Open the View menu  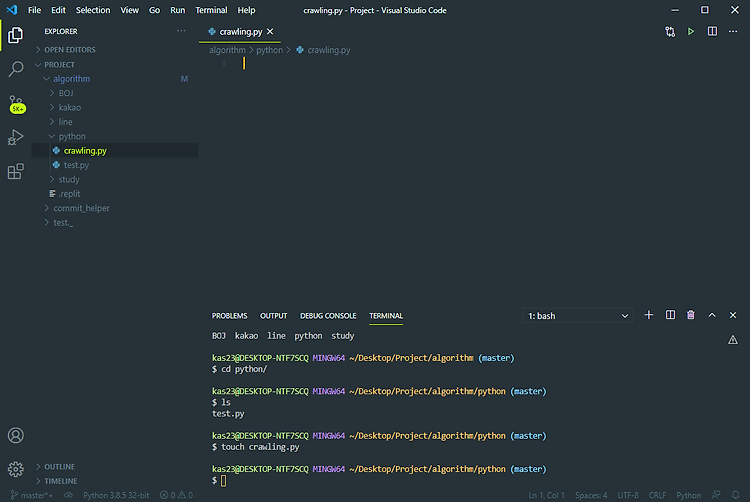(x=129, y=10)
